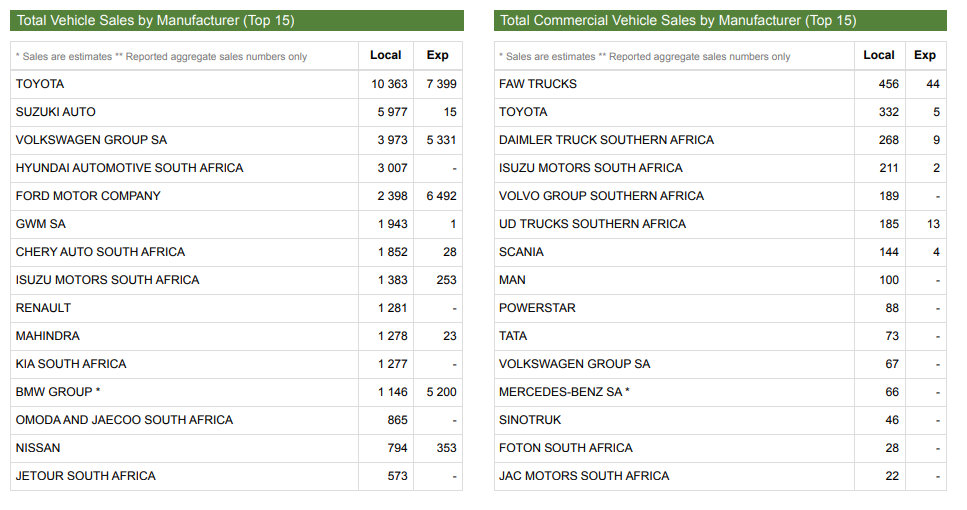This screenshot has height=510, width=967.
Task: Click the sales estimates footnote in commercial table
Action: coord(644,57)
